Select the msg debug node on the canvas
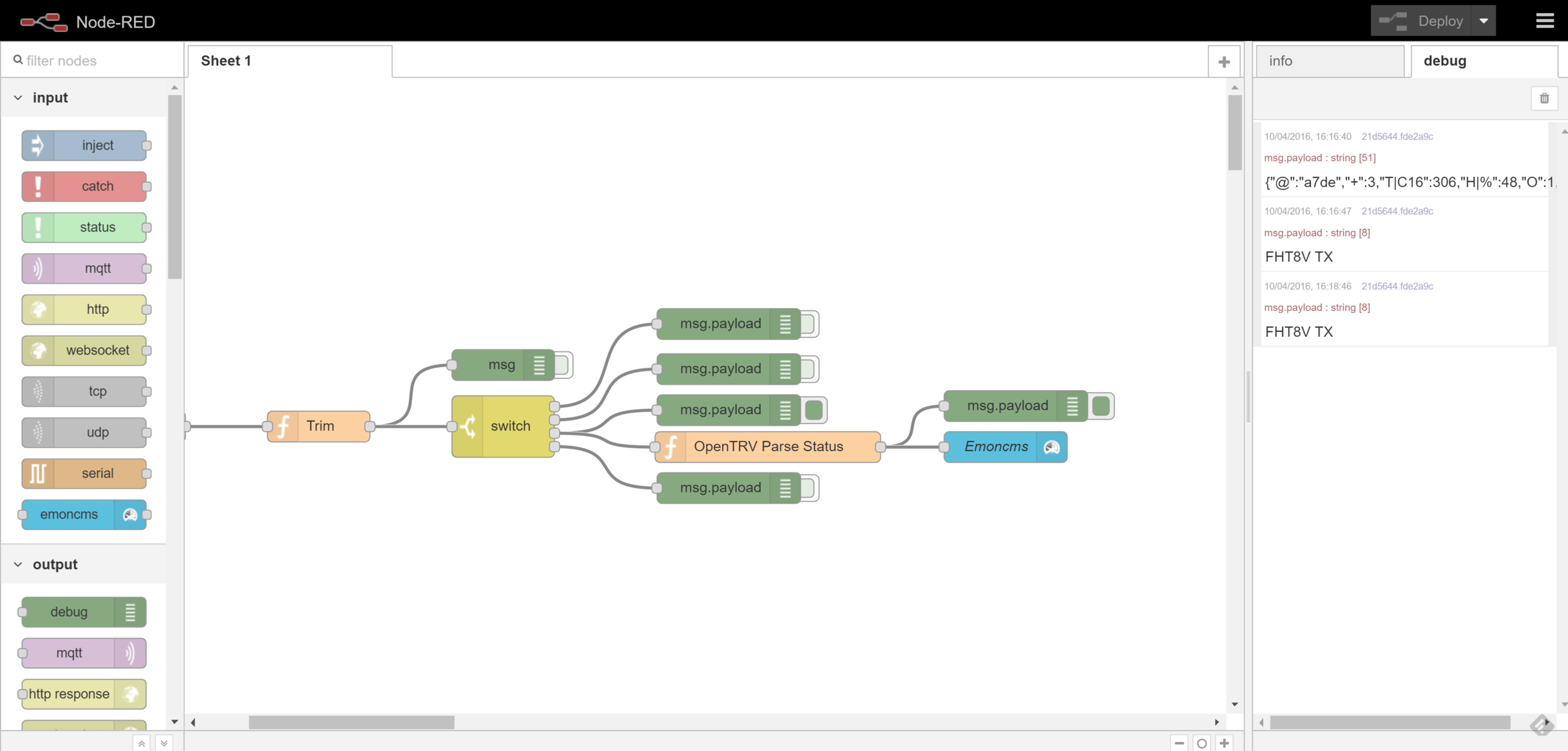1568x751 pixels. click(503, 365)
